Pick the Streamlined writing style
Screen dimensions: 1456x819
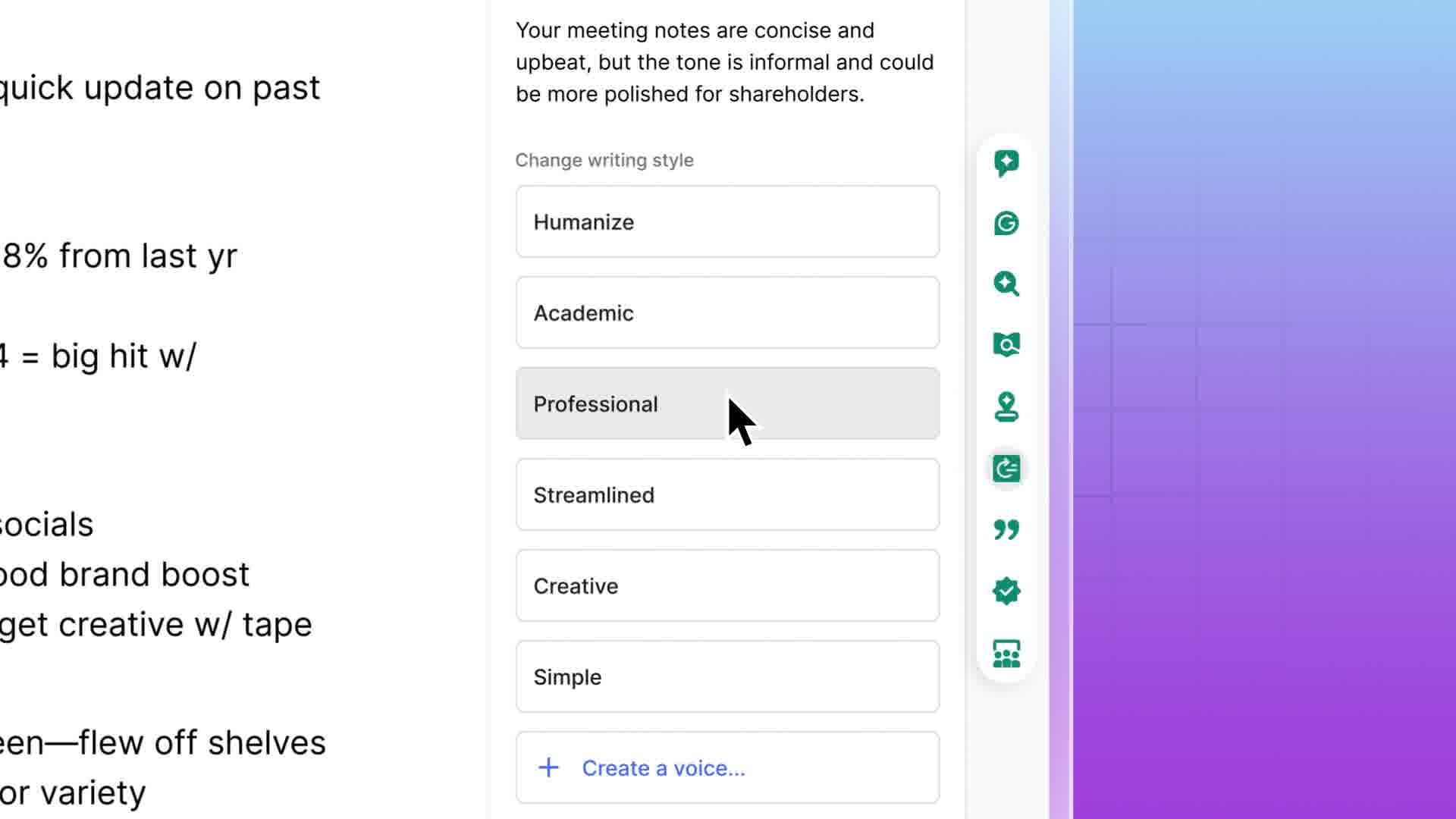coord(727,495)
